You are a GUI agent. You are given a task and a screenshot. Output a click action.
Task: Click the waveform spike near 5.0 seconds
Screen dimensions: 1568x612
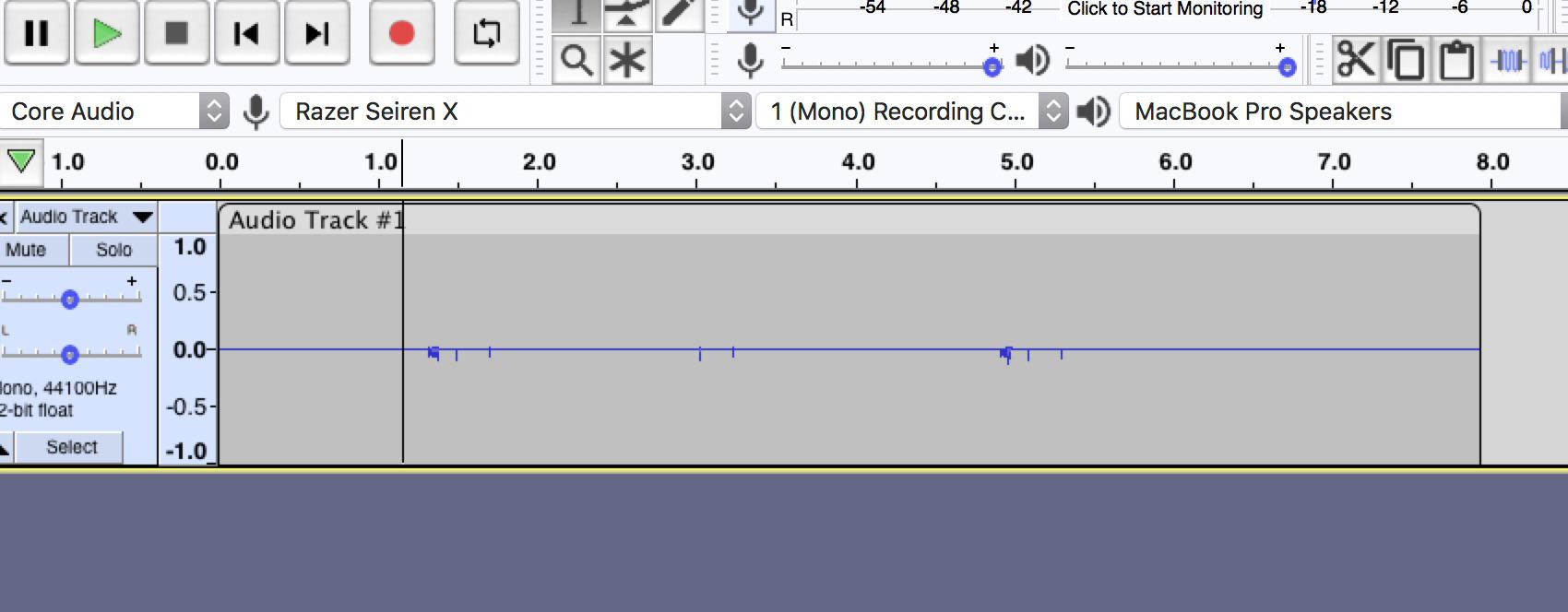coord(1007,354)
